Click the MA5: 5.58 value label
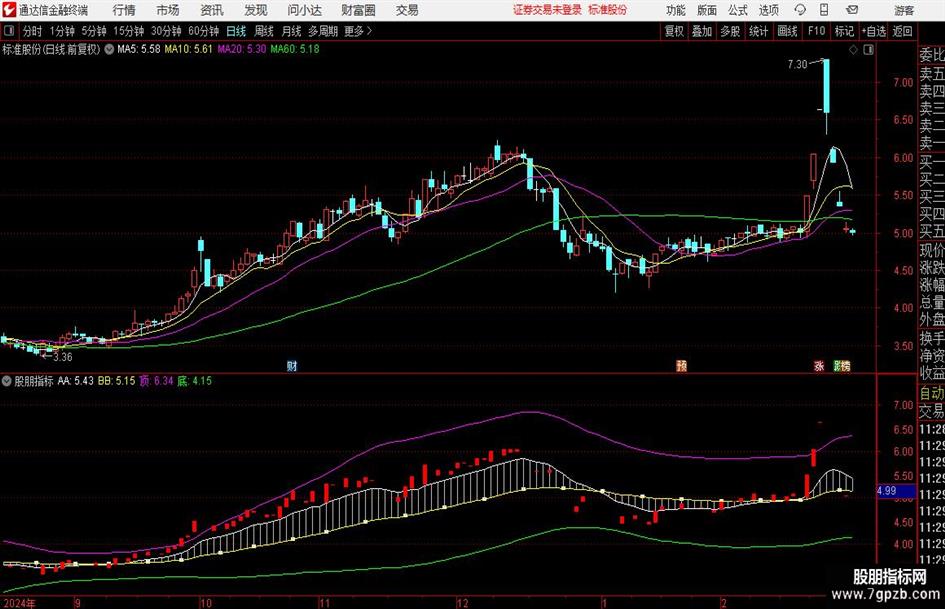 point(139,49)
